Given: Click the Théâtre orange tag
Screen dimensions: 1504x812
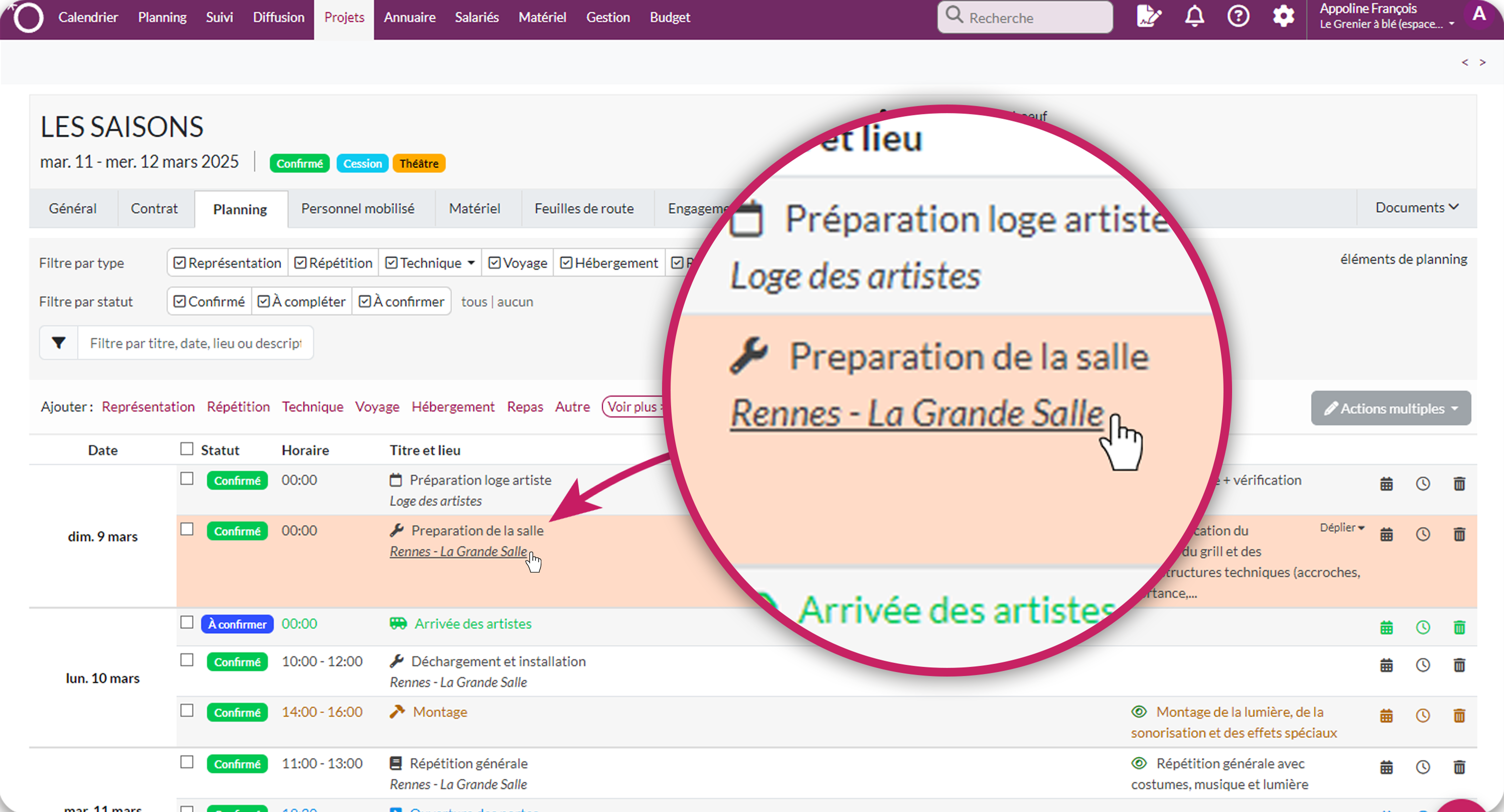Looking at the screenshot, I should coord(419,163).
